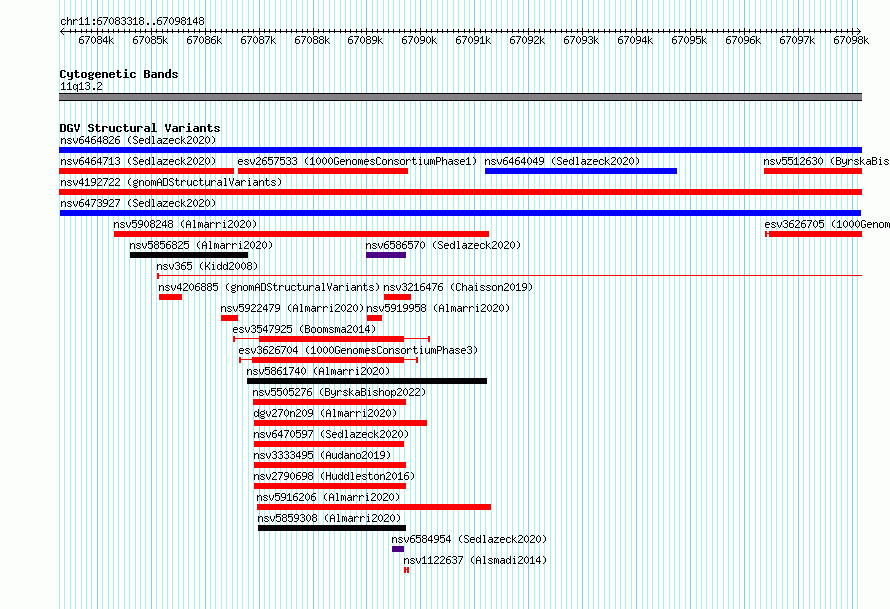The width and height of the screenshot is (890, 609).
Task: Select nsv5856825 (Almarri2020) label
Action: (x=201, y=245)
